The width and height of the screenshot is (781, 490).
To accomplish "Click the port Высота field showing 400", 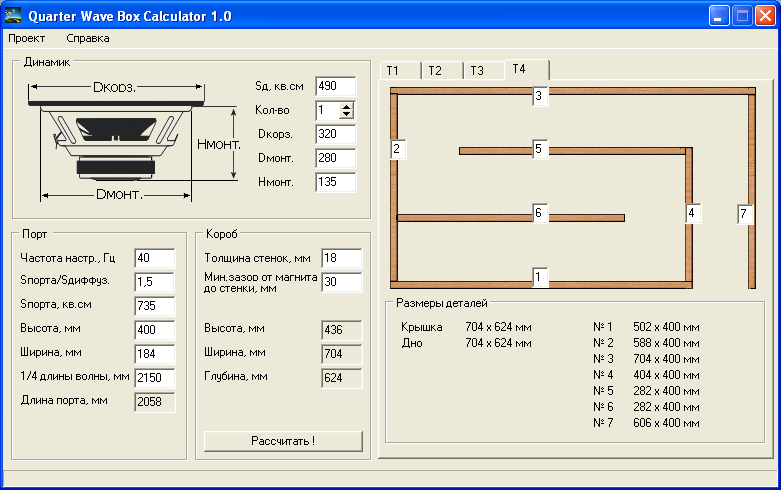I will (154, 330).
